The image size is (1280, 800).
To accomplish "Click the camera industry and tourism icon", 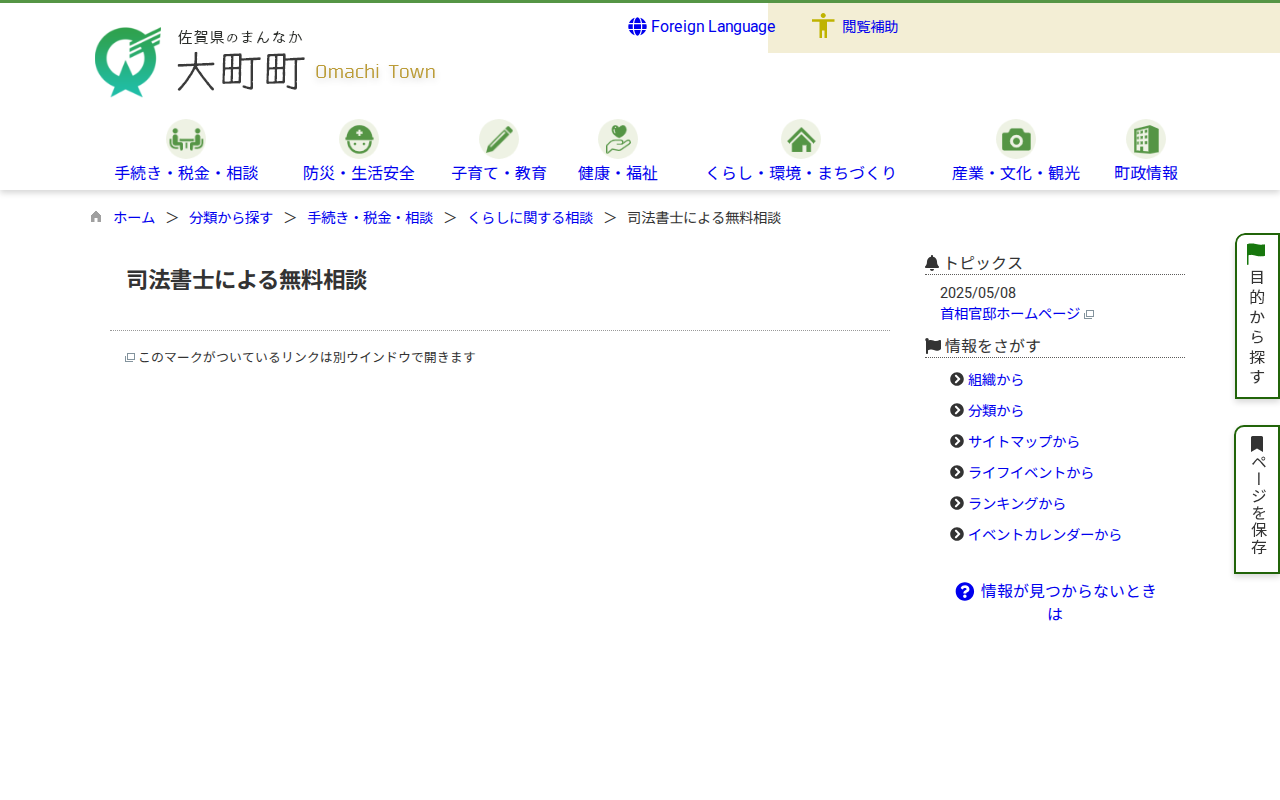I will click(x=1015, y=139).
